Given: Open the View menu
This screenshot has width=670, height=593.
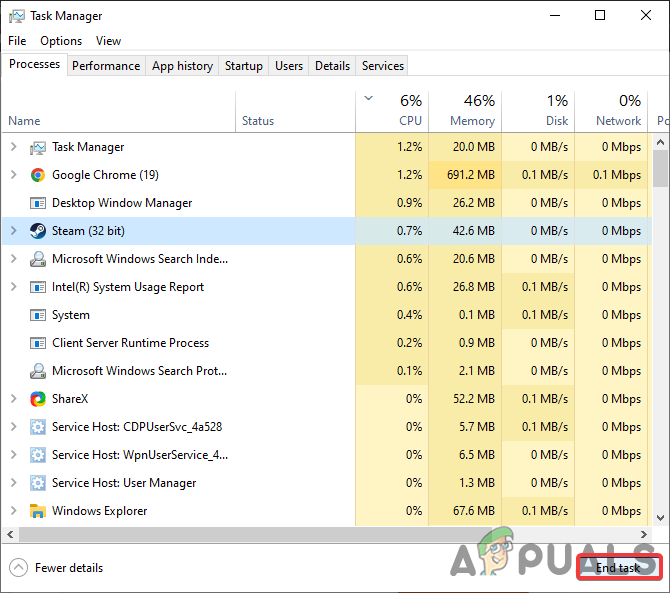Looking at the screenshot, I should [109, 41].
